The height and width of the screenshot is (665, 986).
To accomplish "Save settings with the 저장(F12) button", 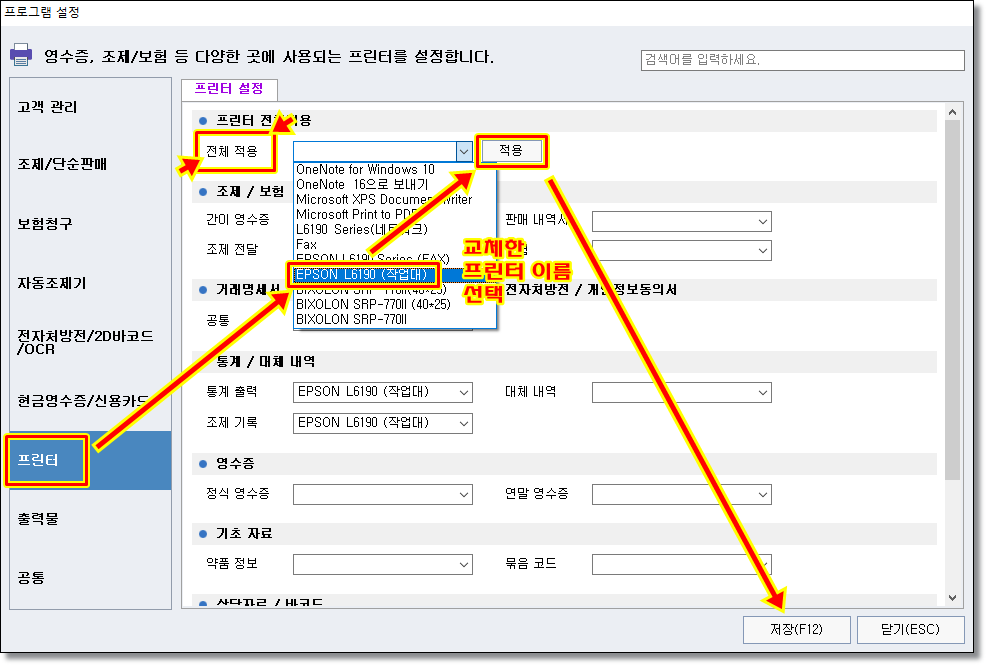I will 796,630.
